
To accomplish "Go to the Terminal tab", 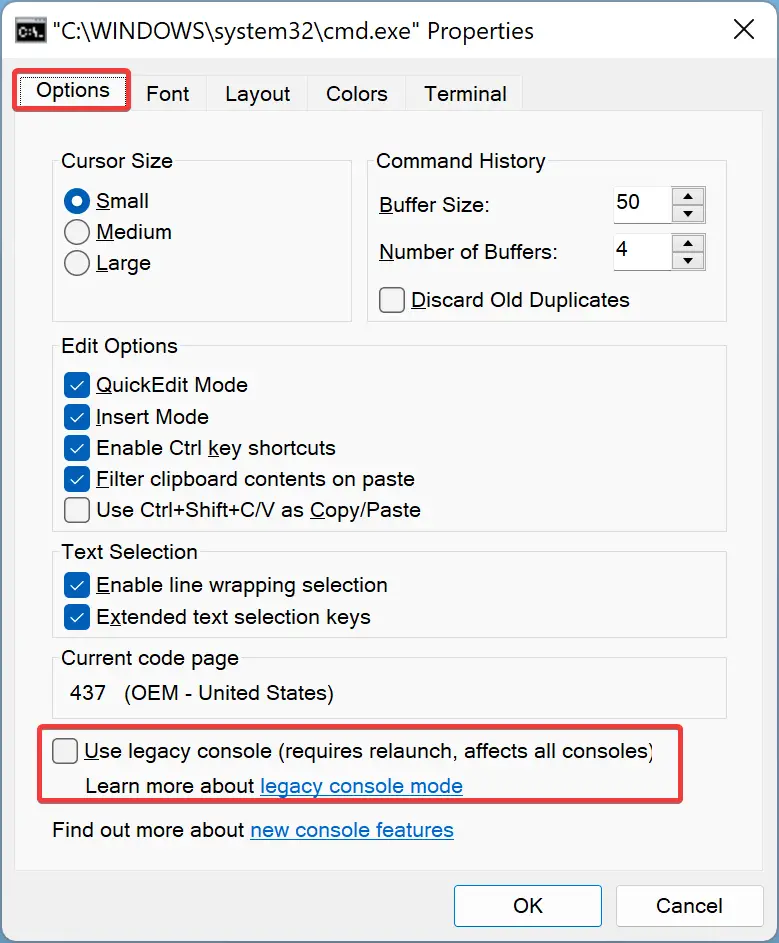I will pyautogui.click(x=465, y=94).
